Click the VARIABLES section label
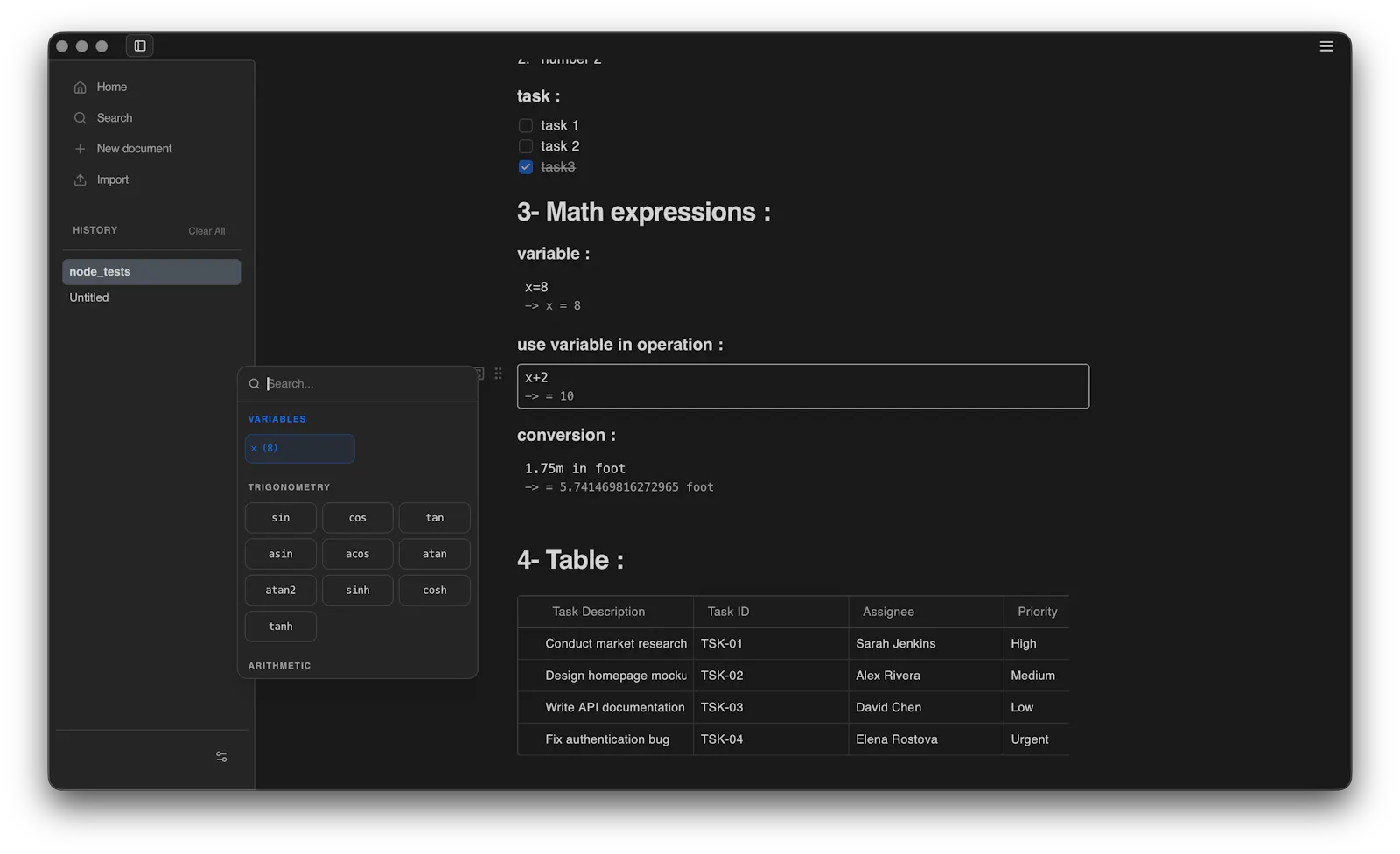The height and width of the screenshot is (854, 1400). tap(276, 420)
